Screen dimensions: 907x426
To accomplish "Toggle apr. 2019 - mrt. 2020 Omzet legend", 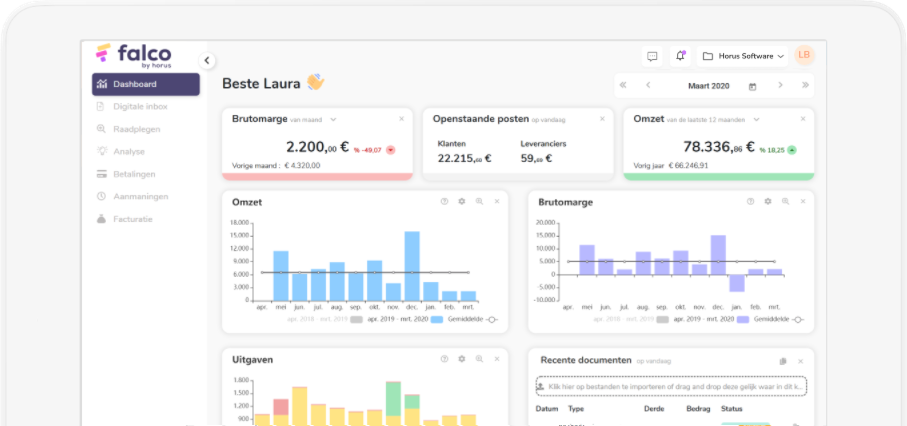I will 405,320.
